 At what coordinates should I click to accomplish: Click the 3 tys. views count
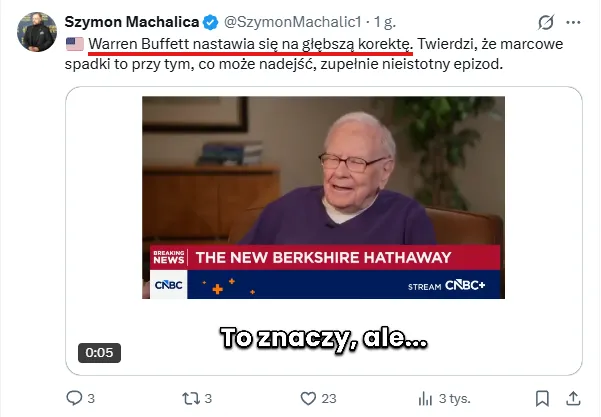pos(455,399)
